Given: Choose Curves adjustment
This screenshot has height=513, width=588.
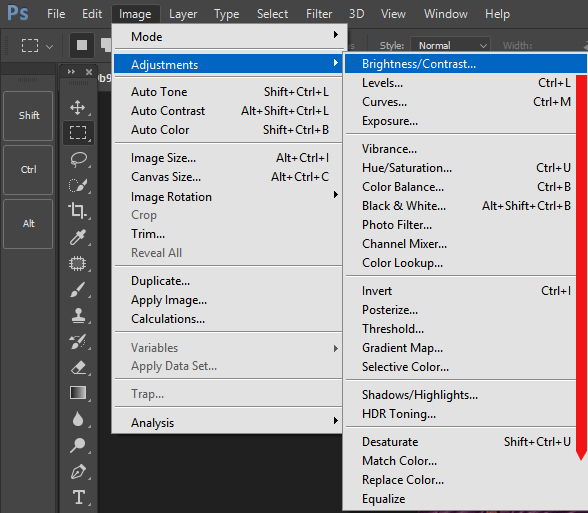Looking at the screenshot, I should 460,102.
